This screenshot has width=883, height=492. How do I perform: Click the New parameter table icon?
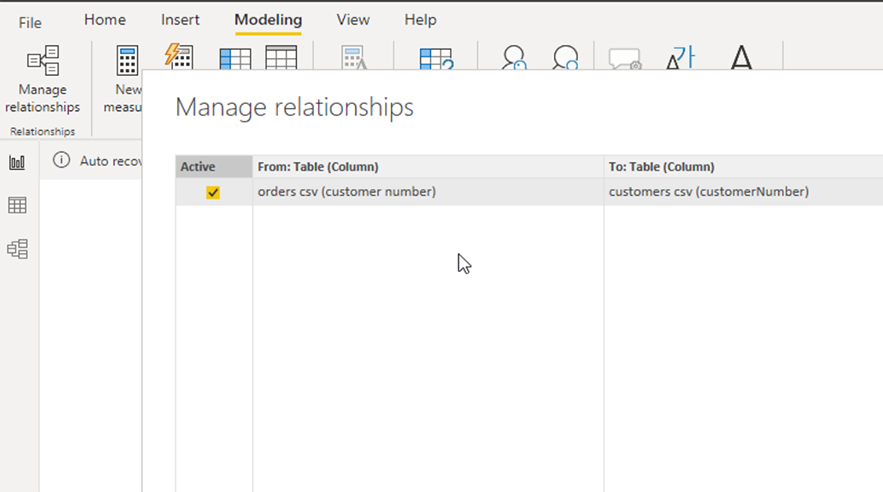point(436,59)
